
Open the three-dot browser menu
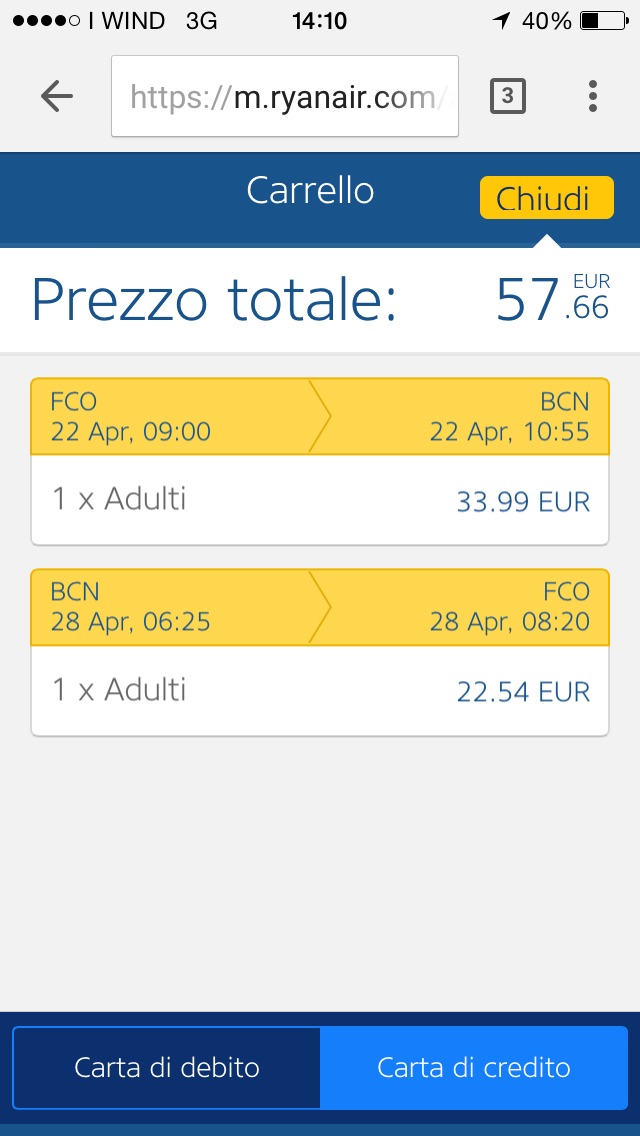(593, 96)
